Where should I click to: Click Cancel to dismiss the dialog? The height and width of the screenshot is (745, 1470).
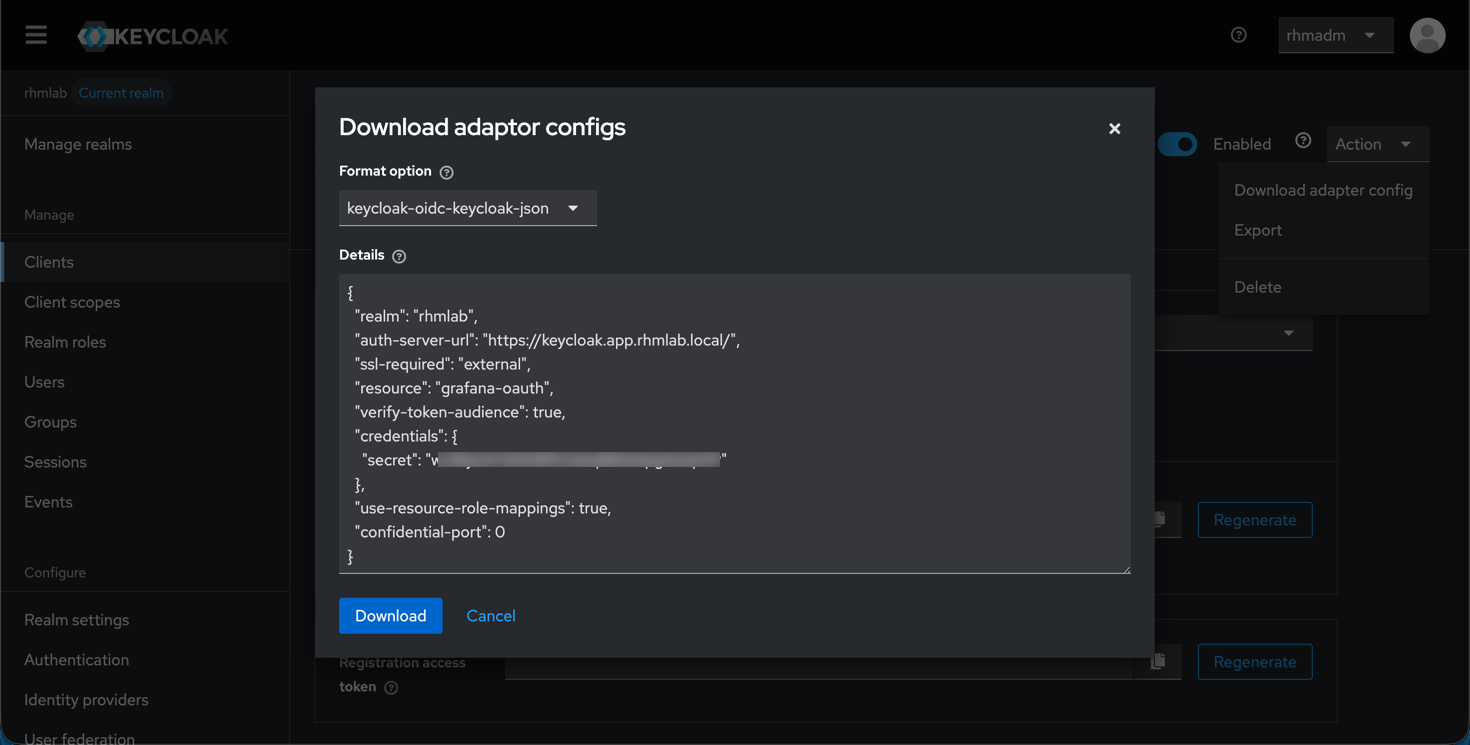pos(490,615)
